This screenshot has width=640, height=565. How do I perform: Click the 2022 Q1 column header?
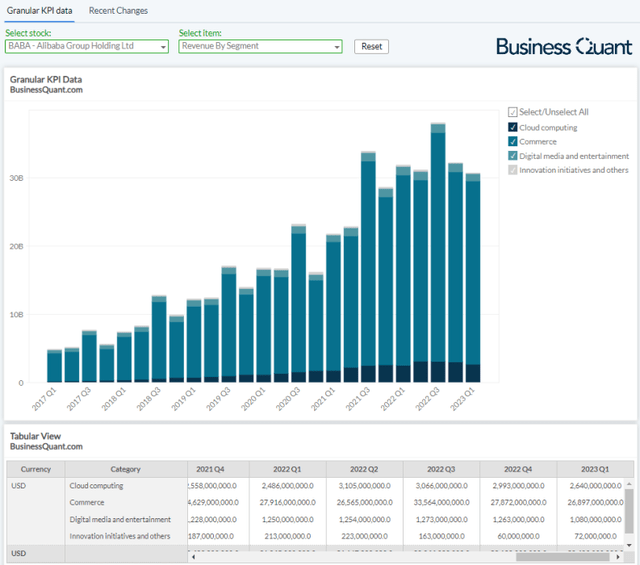(x=287, y=469)
